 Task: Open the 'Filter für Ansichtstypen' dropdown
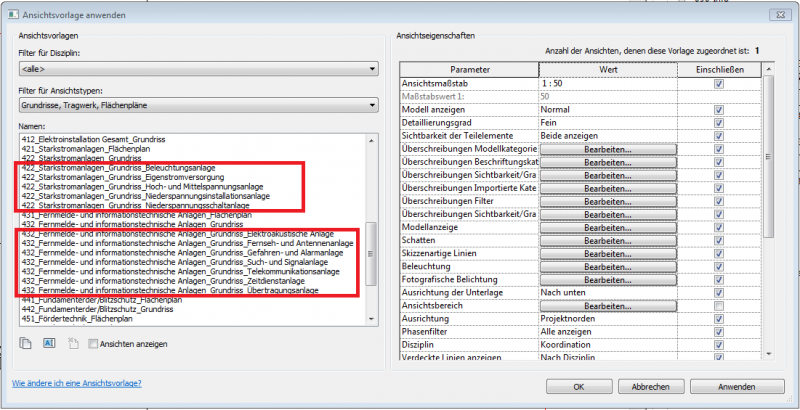pyautogui.click(x=198, y=104)
